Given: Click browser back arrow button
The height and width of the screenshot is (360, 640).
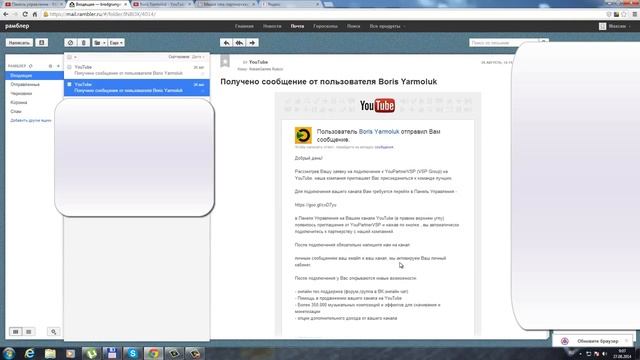Looking at the screenshot, I should [6, 14].
